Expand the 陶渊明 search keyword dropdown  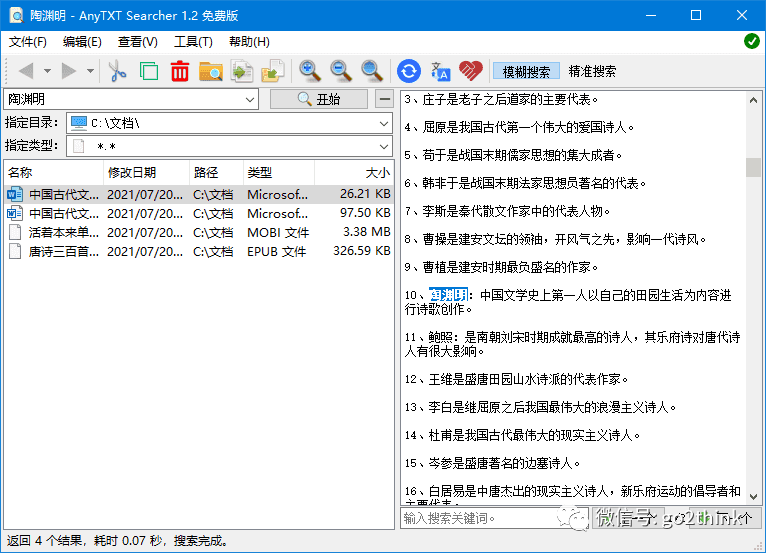[250, 100]
